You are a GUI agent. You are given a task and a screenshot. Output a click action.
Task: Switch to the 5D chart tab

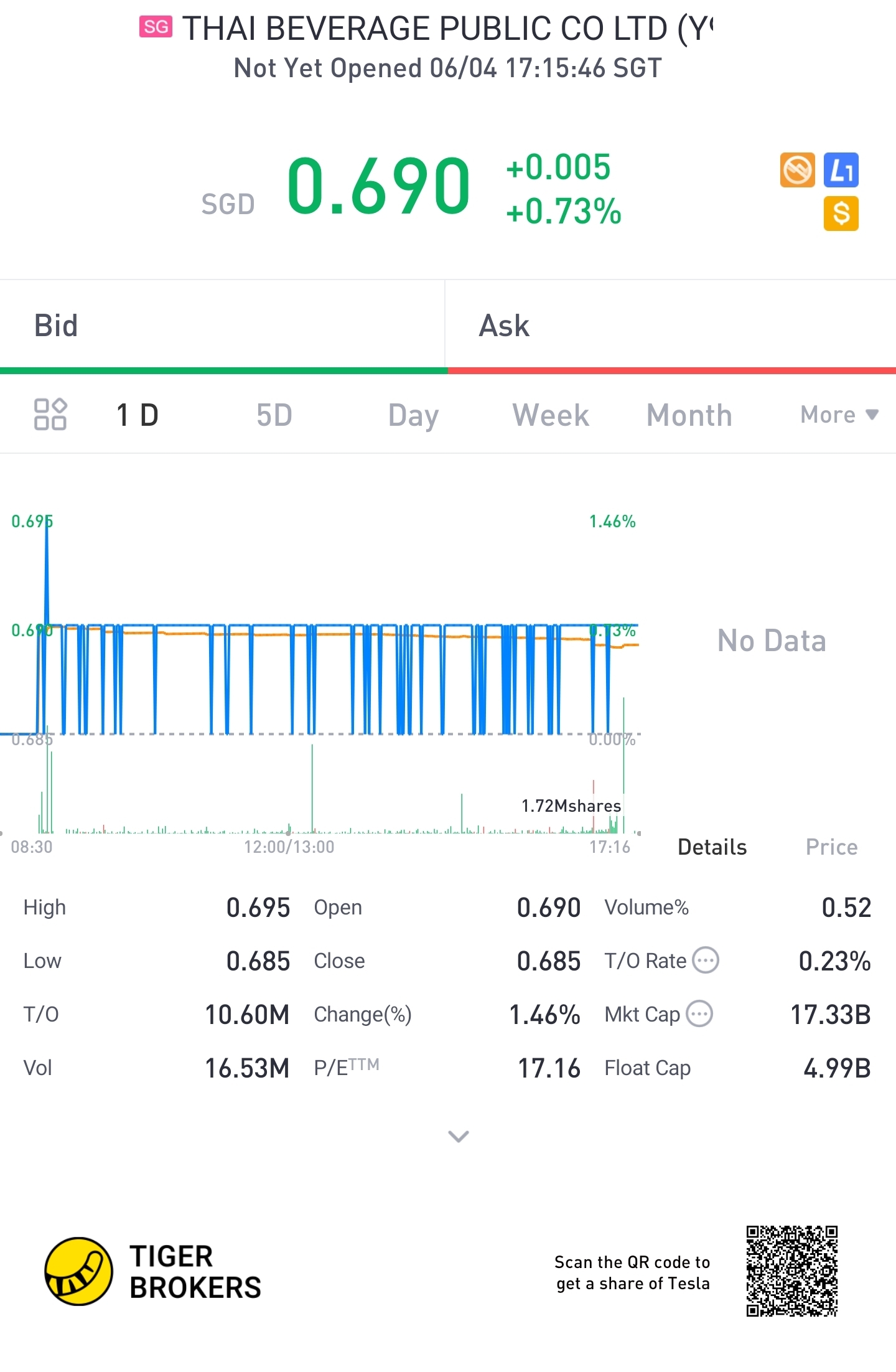pyautogui.click(x=274, y=415)
